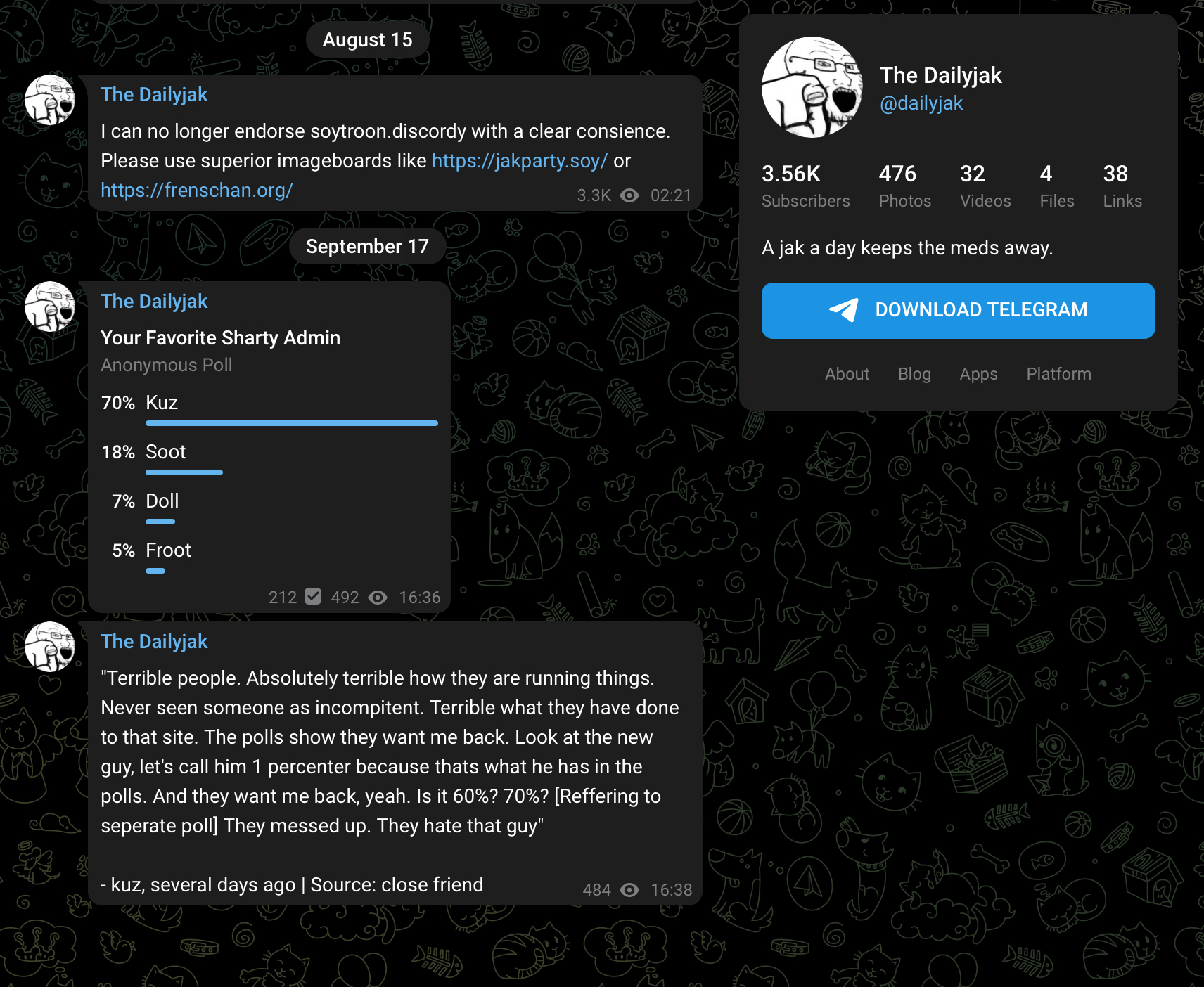Click the @dailyjak username

pos(921,103)
